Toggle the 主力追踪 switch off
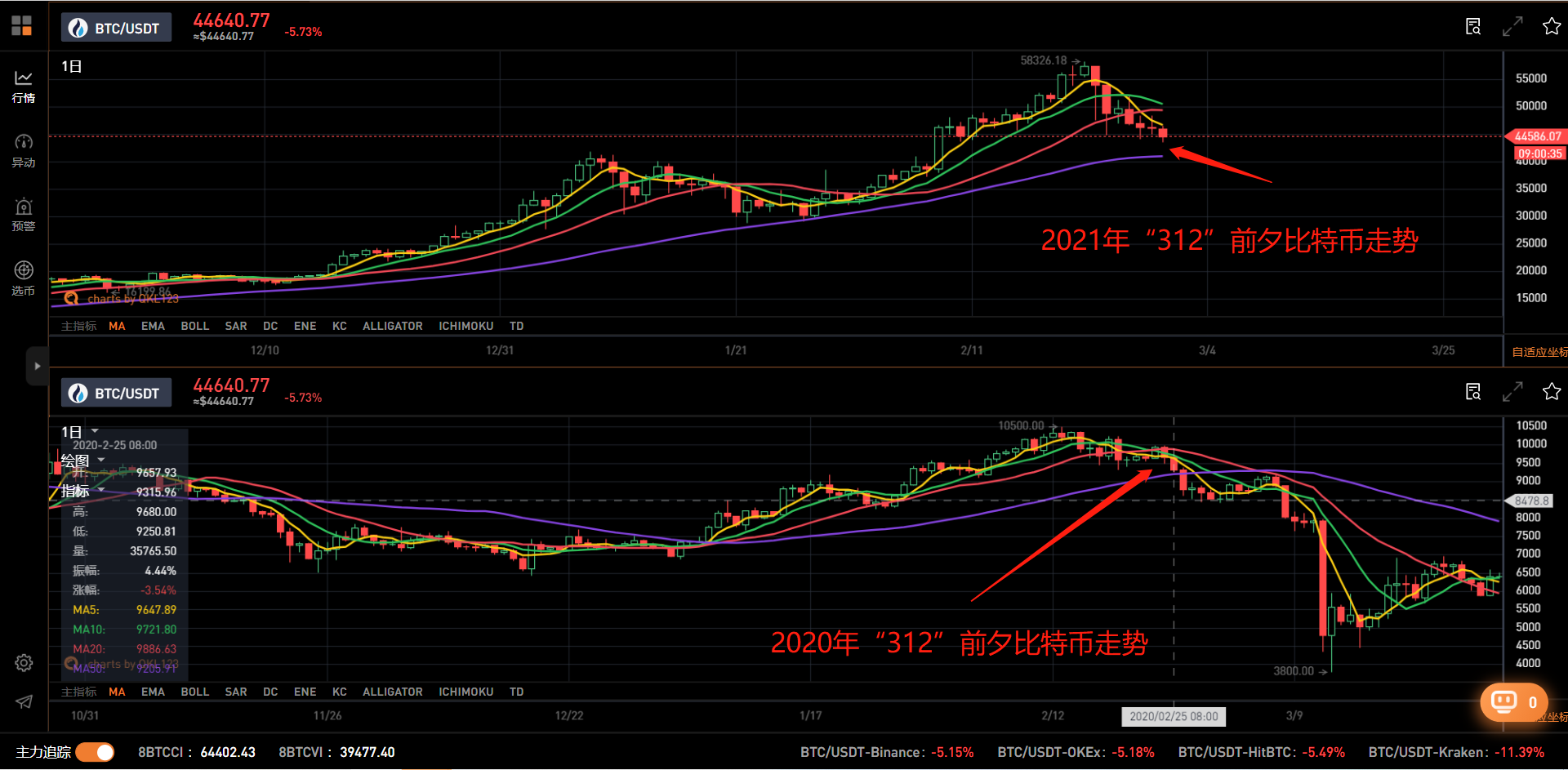1568x770 pixels. pyautogui.click(x=96, y=752)
